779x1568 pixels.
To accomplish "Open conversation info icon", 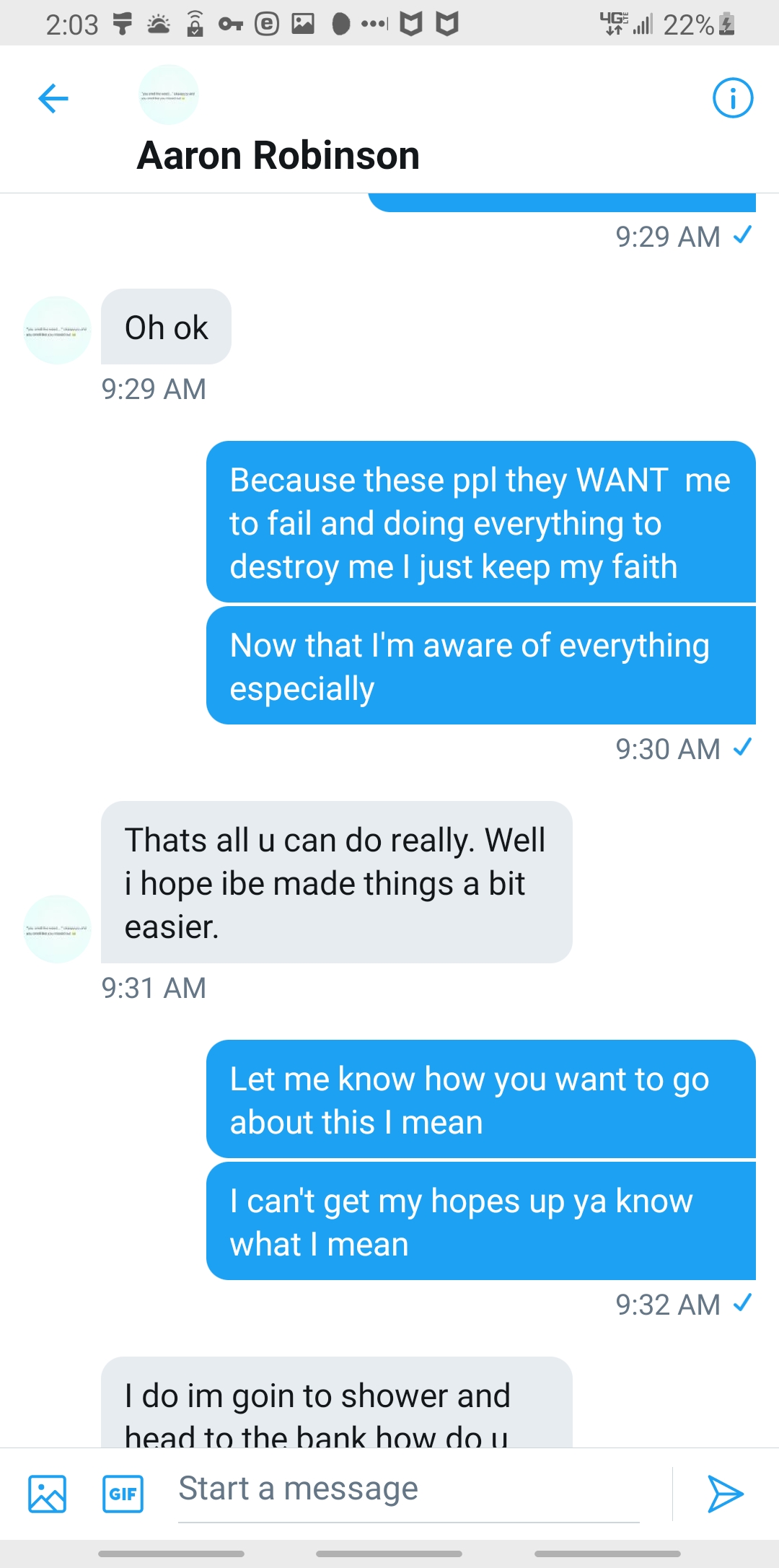I will [732, 97].
